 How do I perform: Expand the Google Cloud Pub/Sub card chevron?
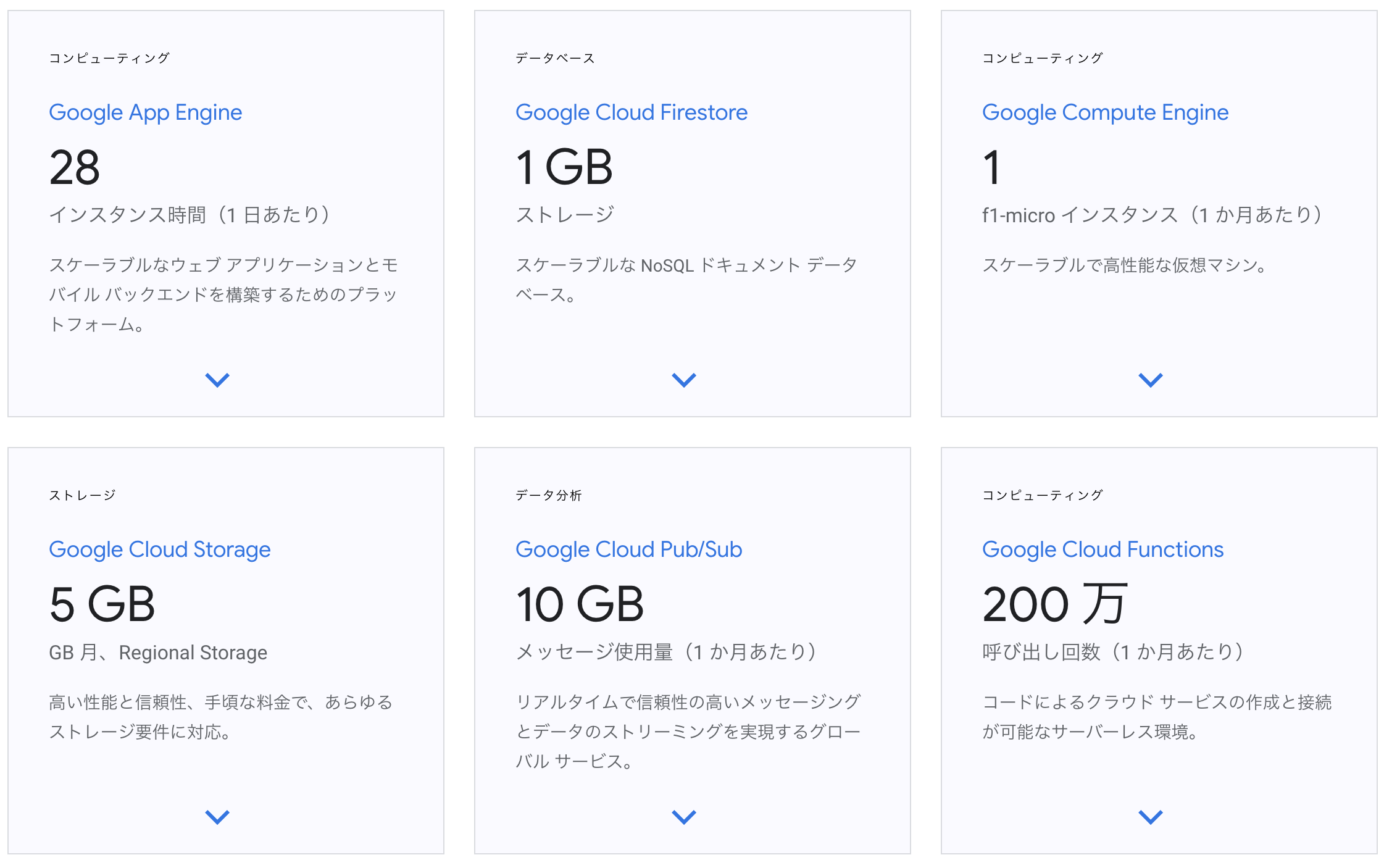(x=684, y=817)
